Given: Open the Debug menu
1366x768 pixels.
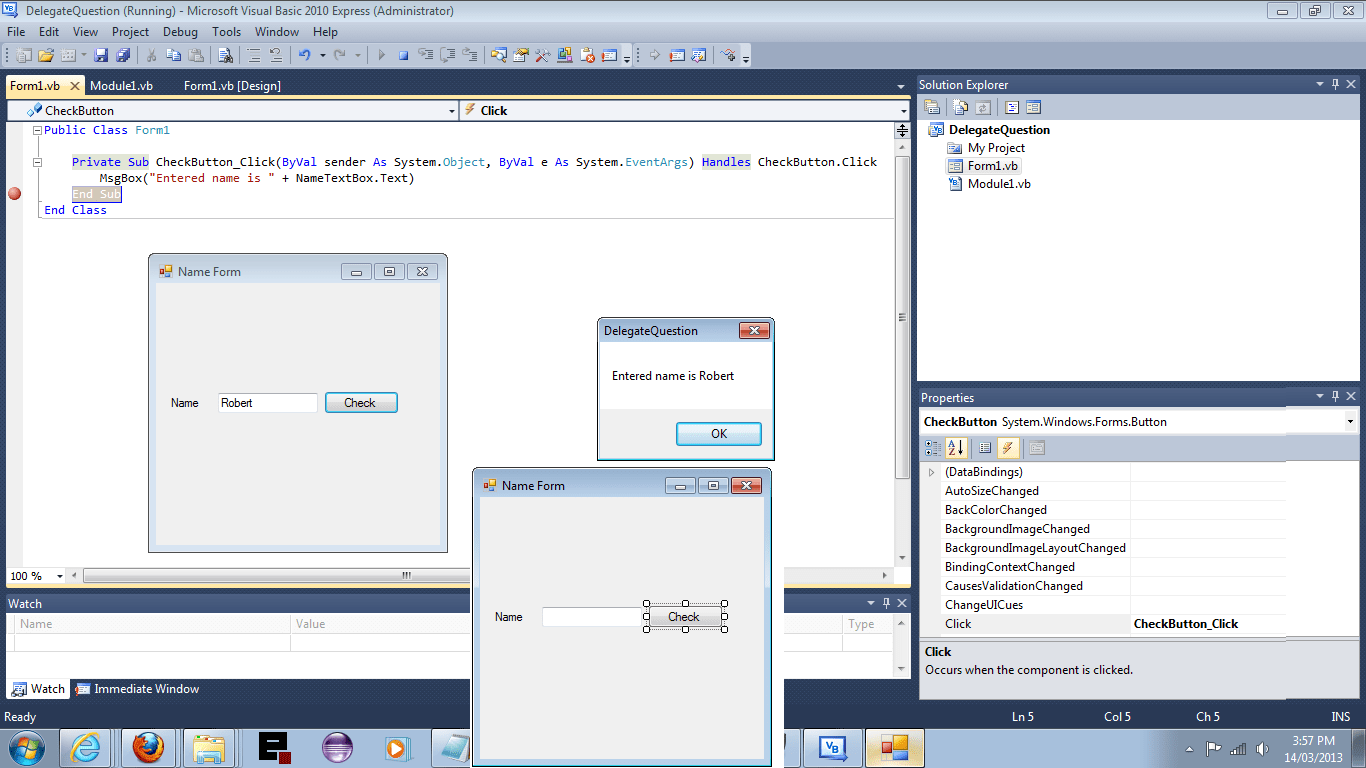Looking at the screenshot, I should click(180, 31).
